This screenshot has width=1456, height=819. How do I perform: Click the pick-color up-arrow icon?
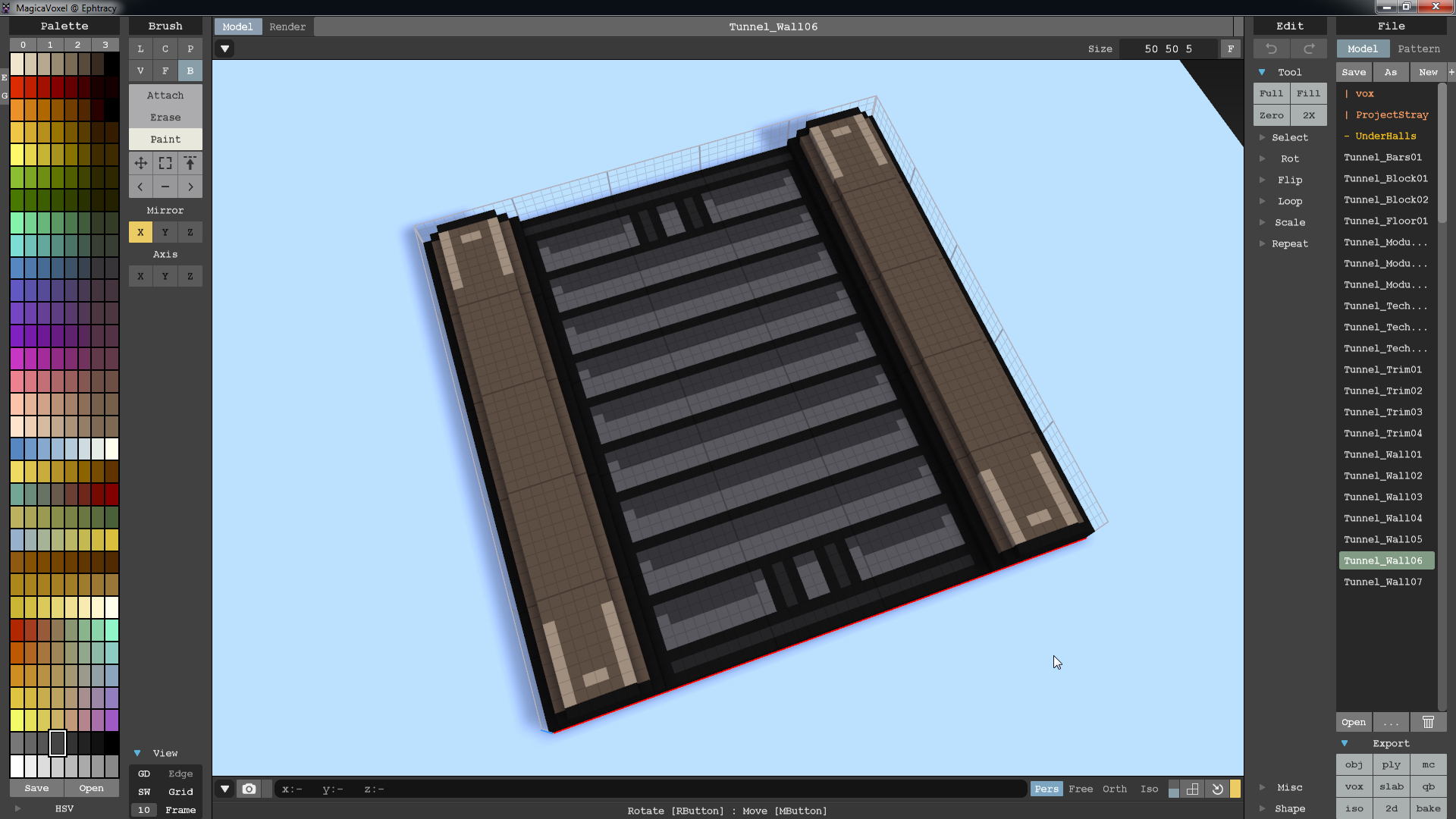tap(190, 163)
